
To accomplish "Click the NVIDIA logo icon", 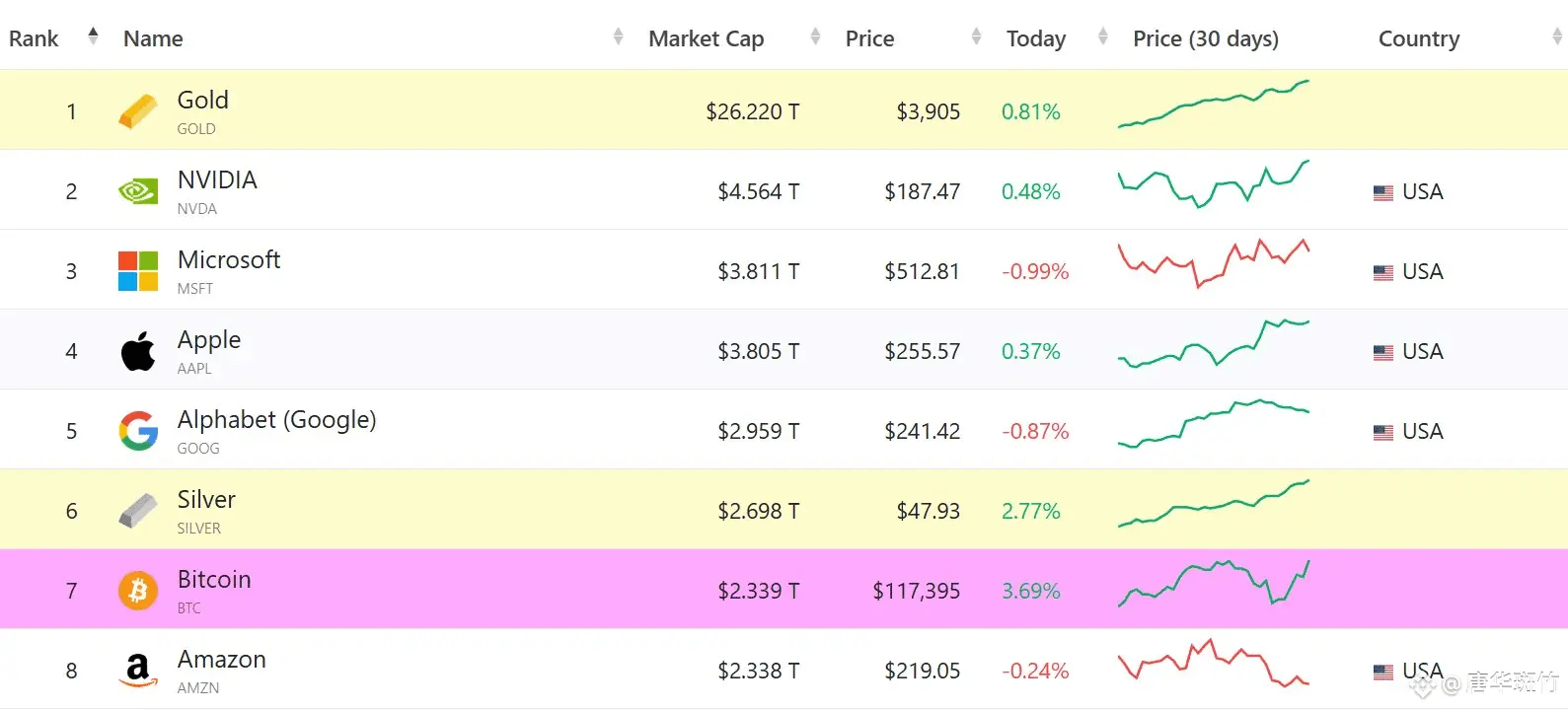I will click(138, 191).
